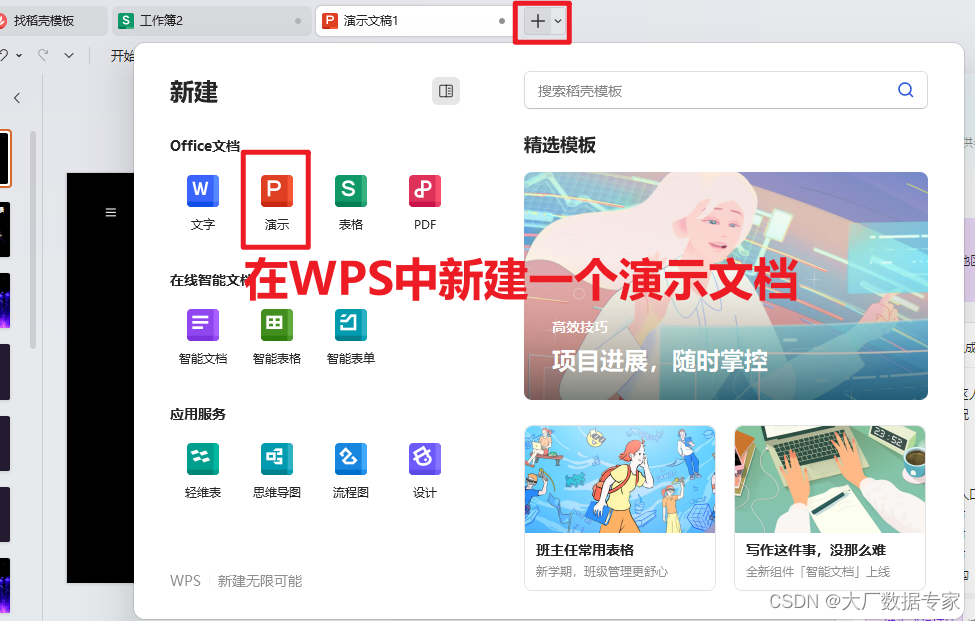Click the WPS icon on the 演示文稿1 tab

pos(330,21)
